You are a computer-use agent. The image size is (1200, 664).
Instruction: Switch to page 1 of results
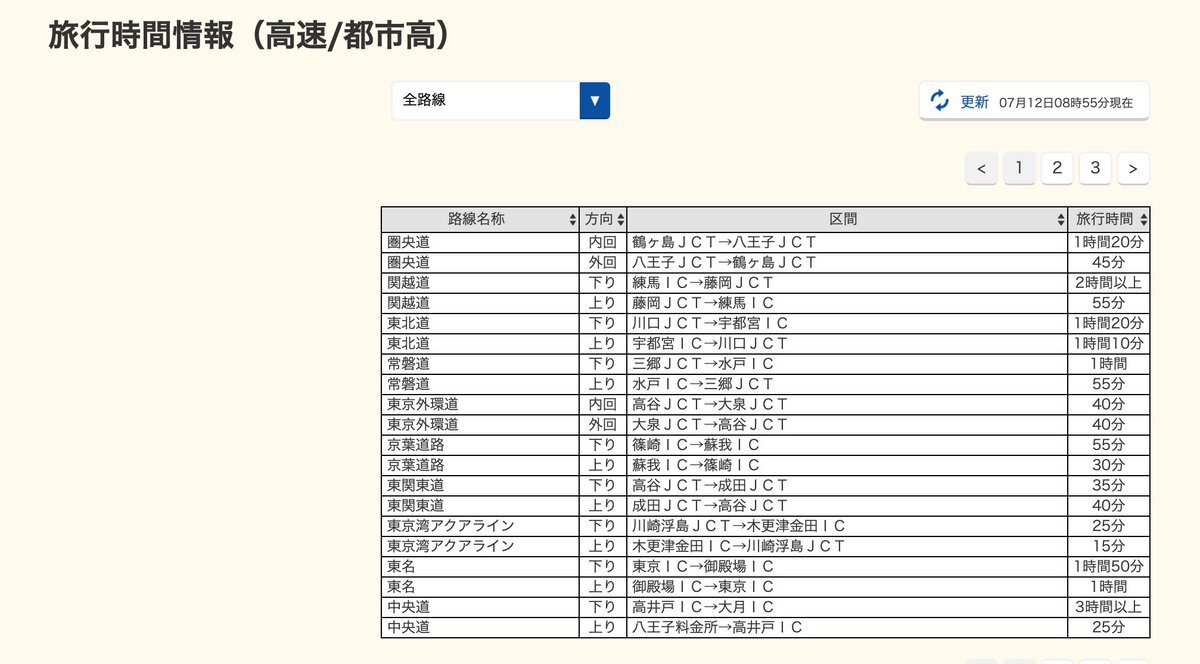click(x=1019, y=168)
